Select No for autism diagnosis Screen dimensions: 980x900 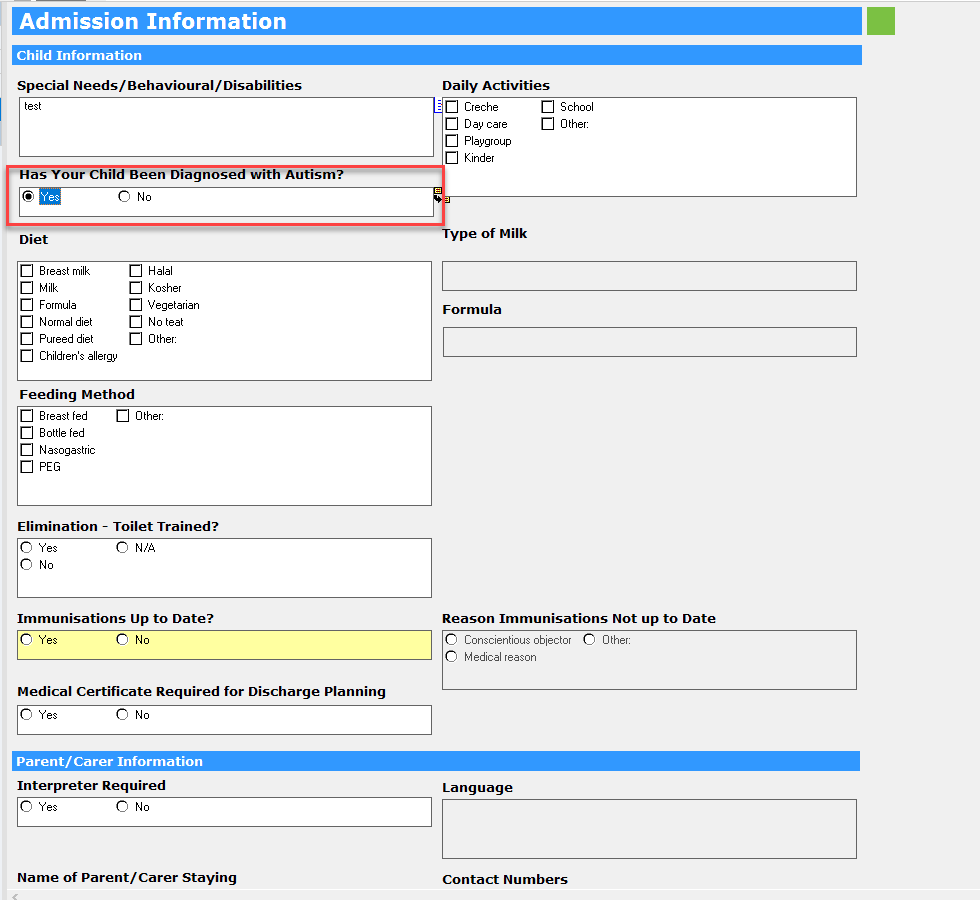coord(124,196)
